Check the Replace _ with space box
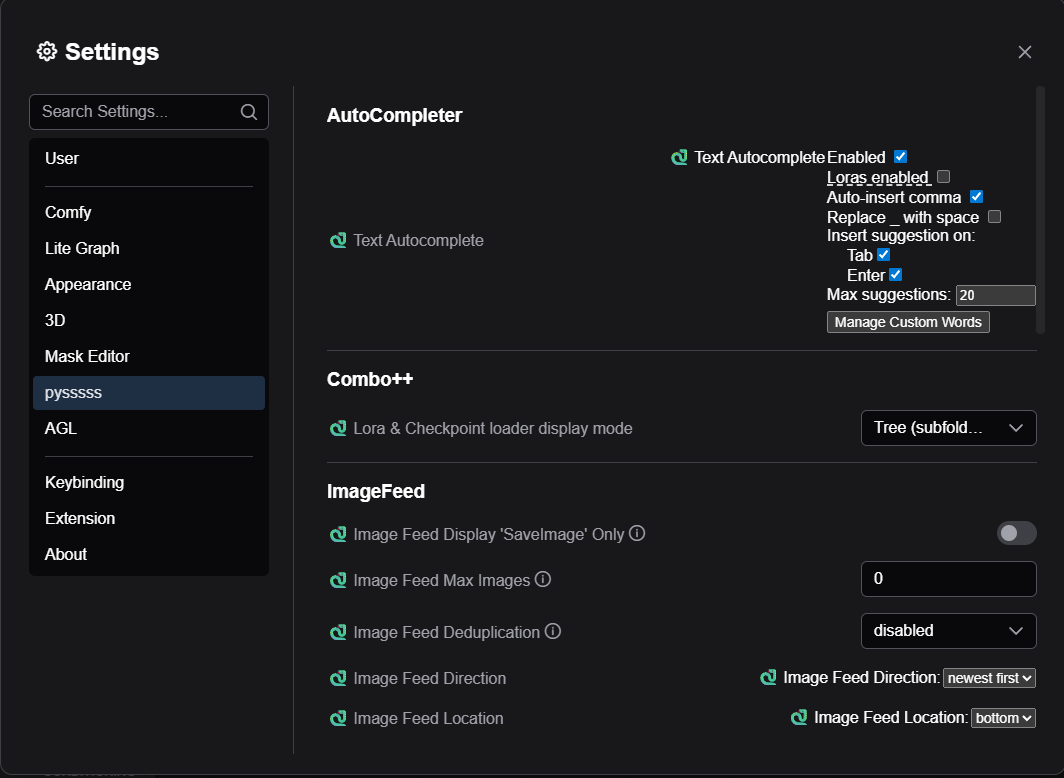1064x778 pixels. [x=994, y=216]
